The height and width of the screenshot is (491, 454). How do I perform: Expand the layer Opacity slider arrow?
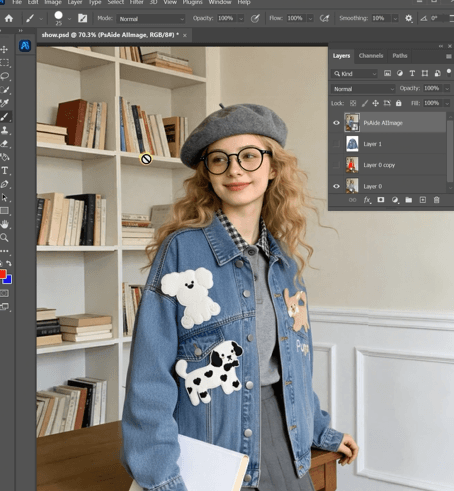click(447, 89)
